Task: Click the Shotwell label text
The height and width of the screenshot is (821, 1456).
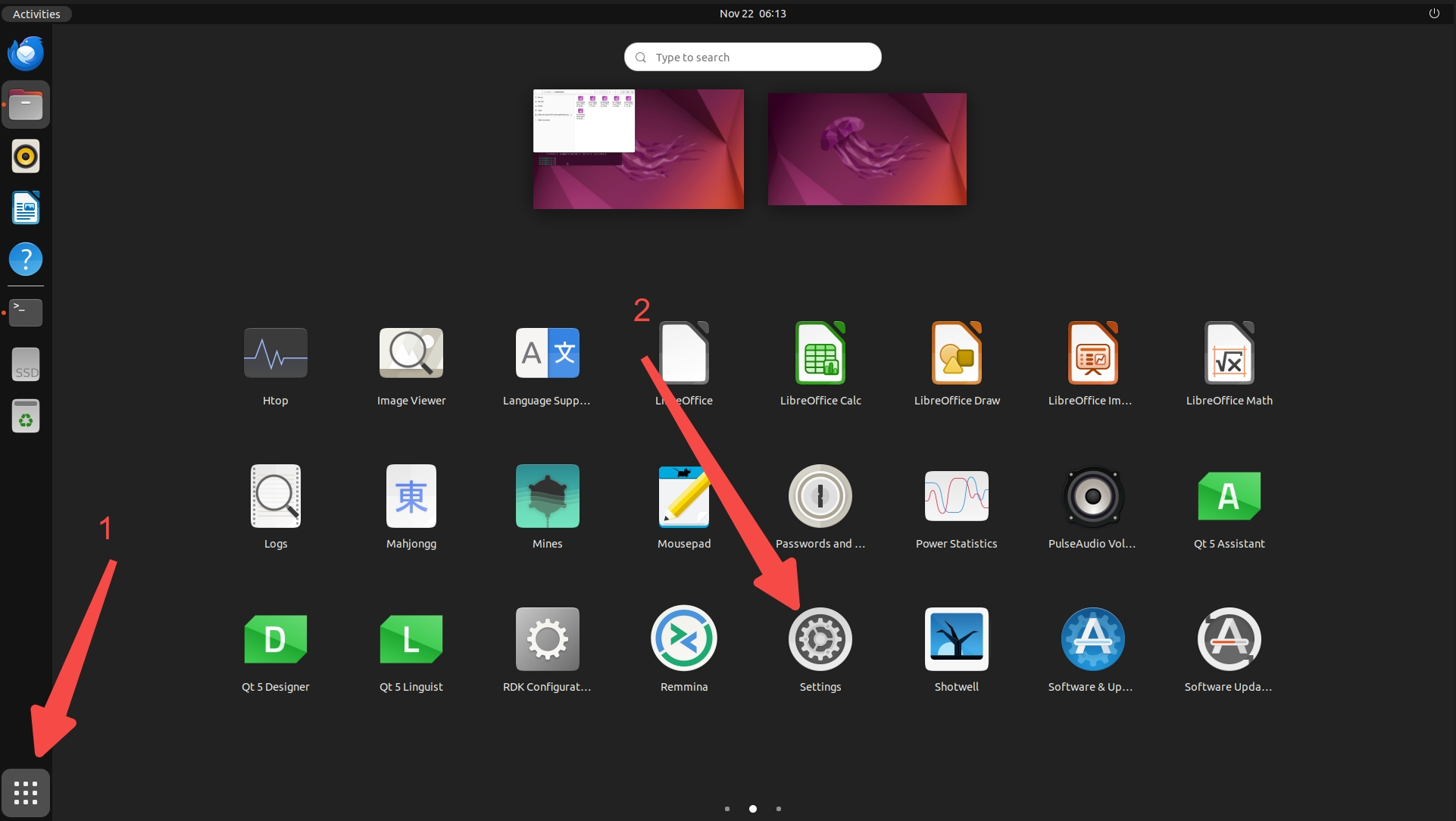Action: (957, 687)
